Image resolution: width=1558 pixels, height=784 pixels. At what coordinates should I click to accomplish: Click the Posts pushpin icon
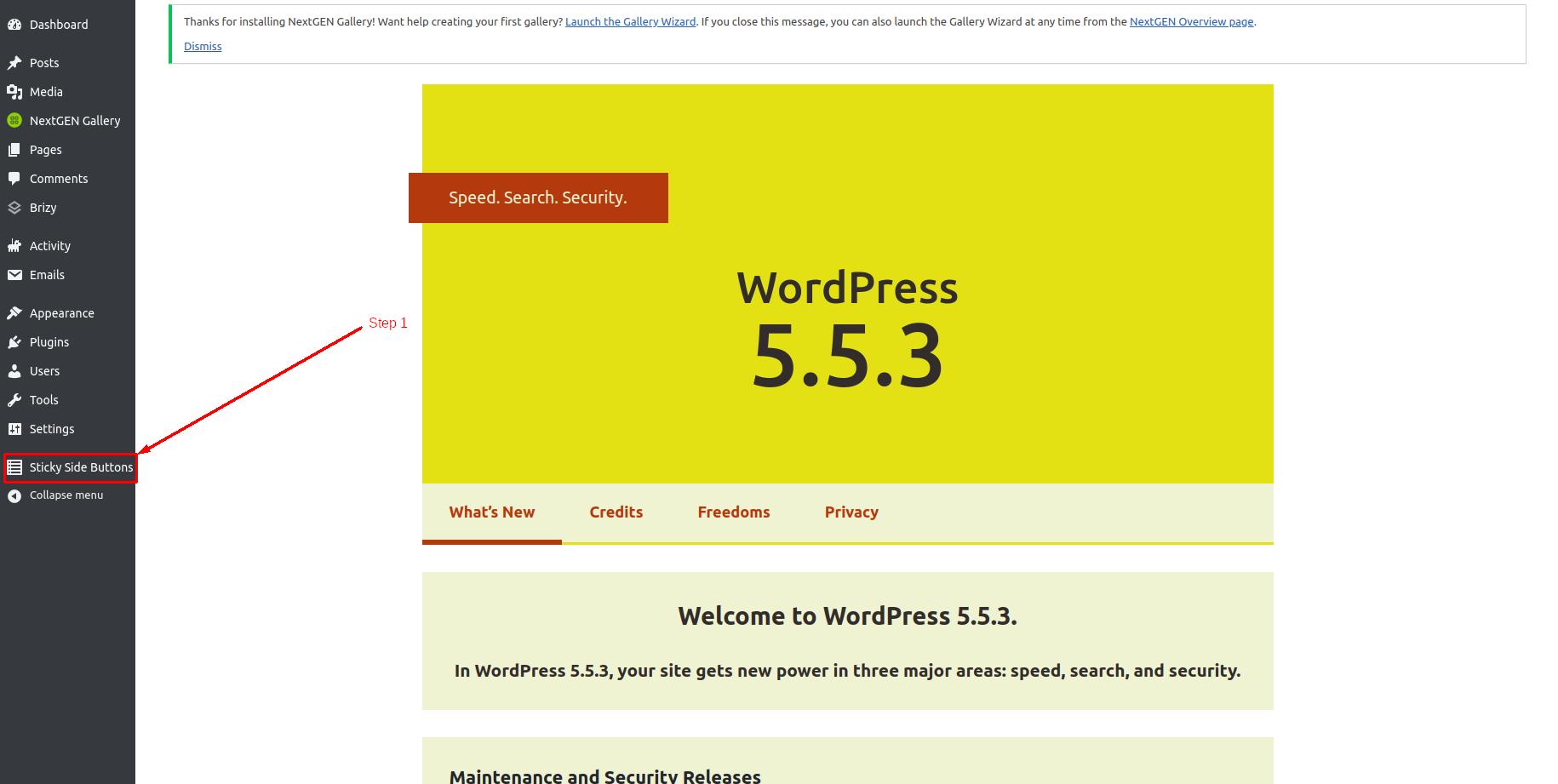(14, 63)
